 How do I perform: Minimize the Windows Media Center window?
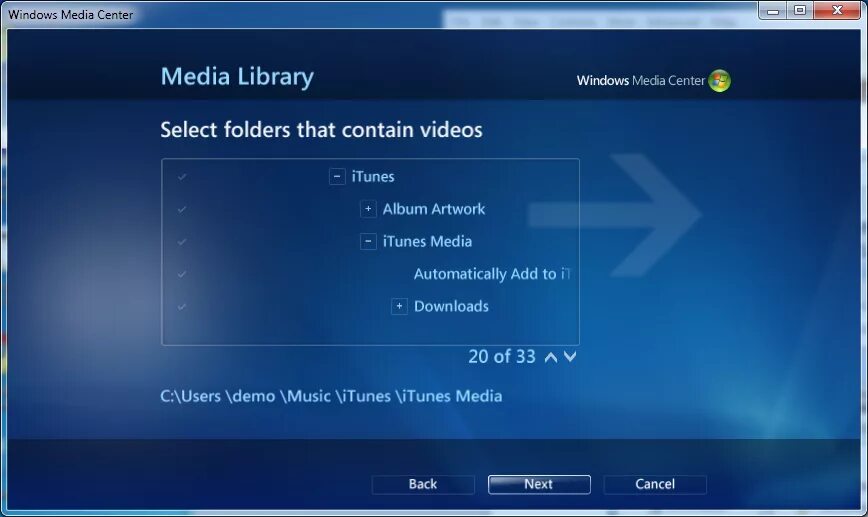point(773,11)
